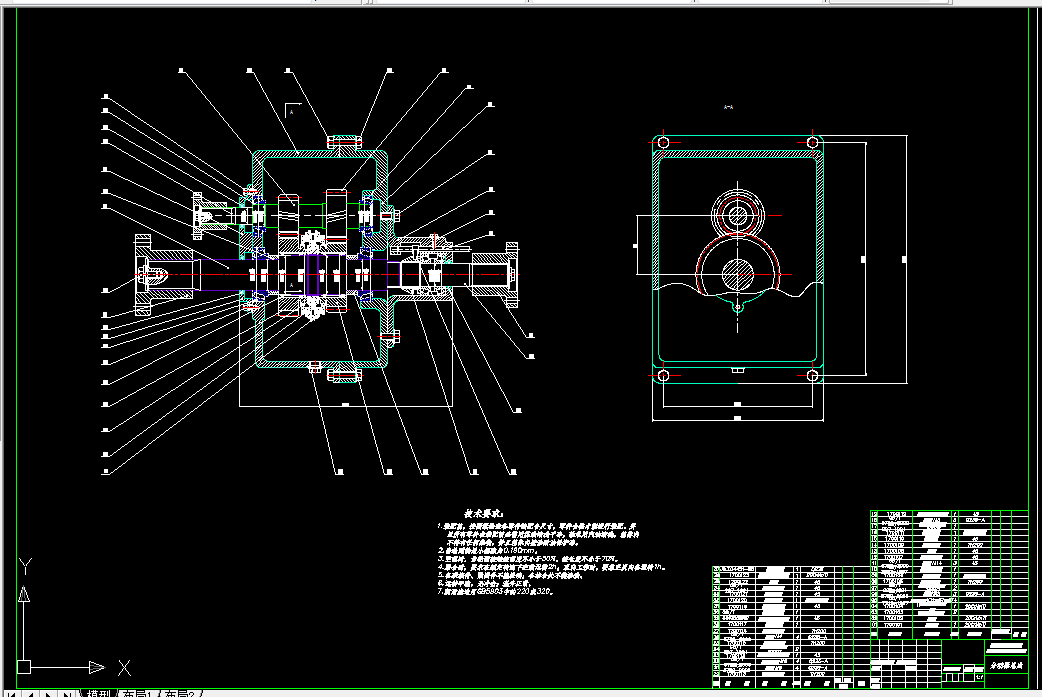Screen dimensions: 1042x697
Task: Click next layout tab arrow
Action: pyautogui.click(x=49, y=694)
